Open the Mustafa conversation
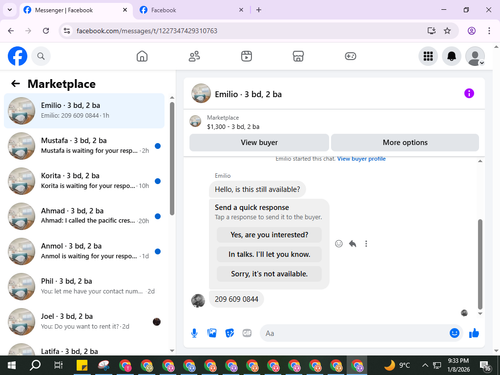 click(84, 146)
